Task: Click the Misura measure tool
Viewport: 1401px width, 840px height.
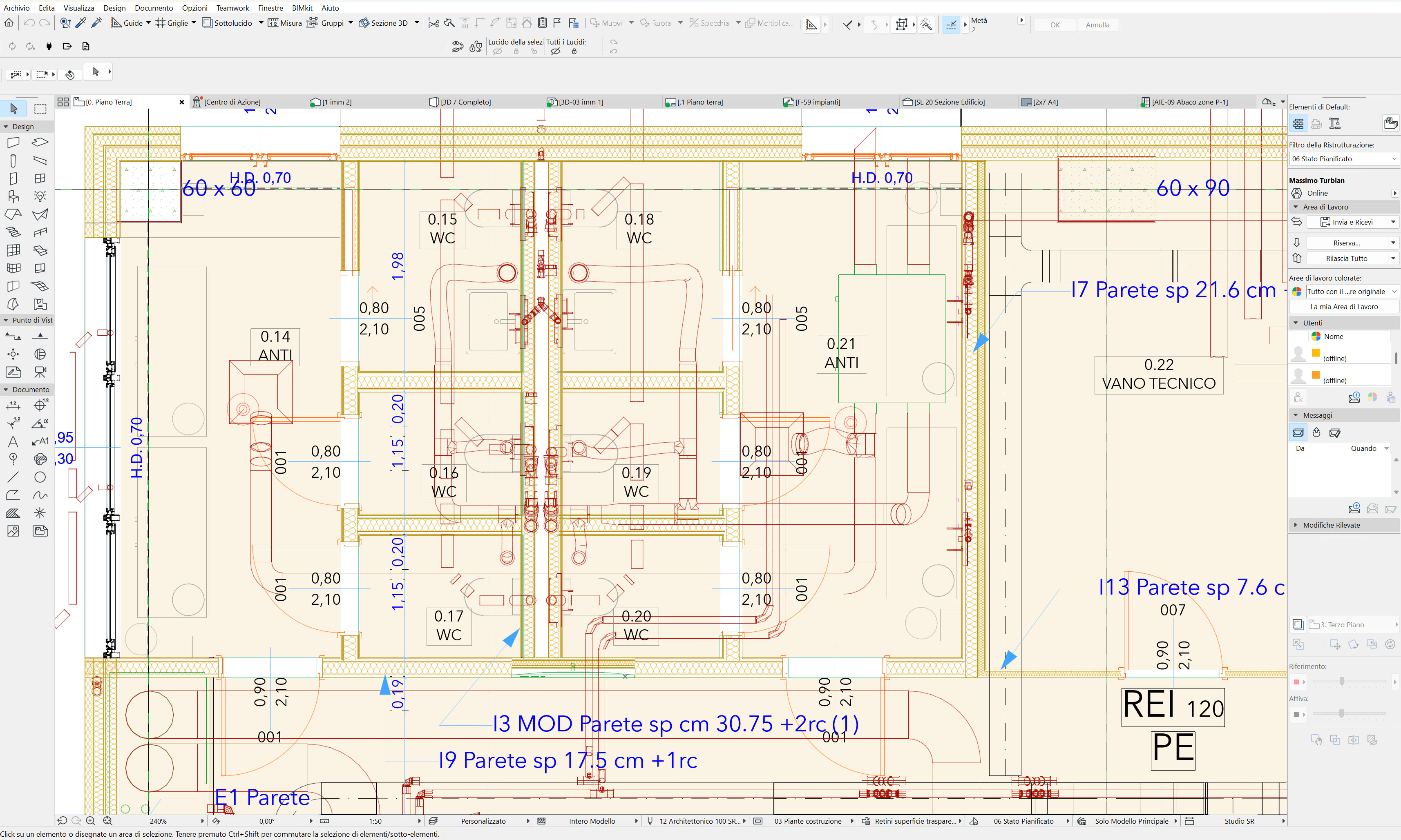Action: pos(285,23)
